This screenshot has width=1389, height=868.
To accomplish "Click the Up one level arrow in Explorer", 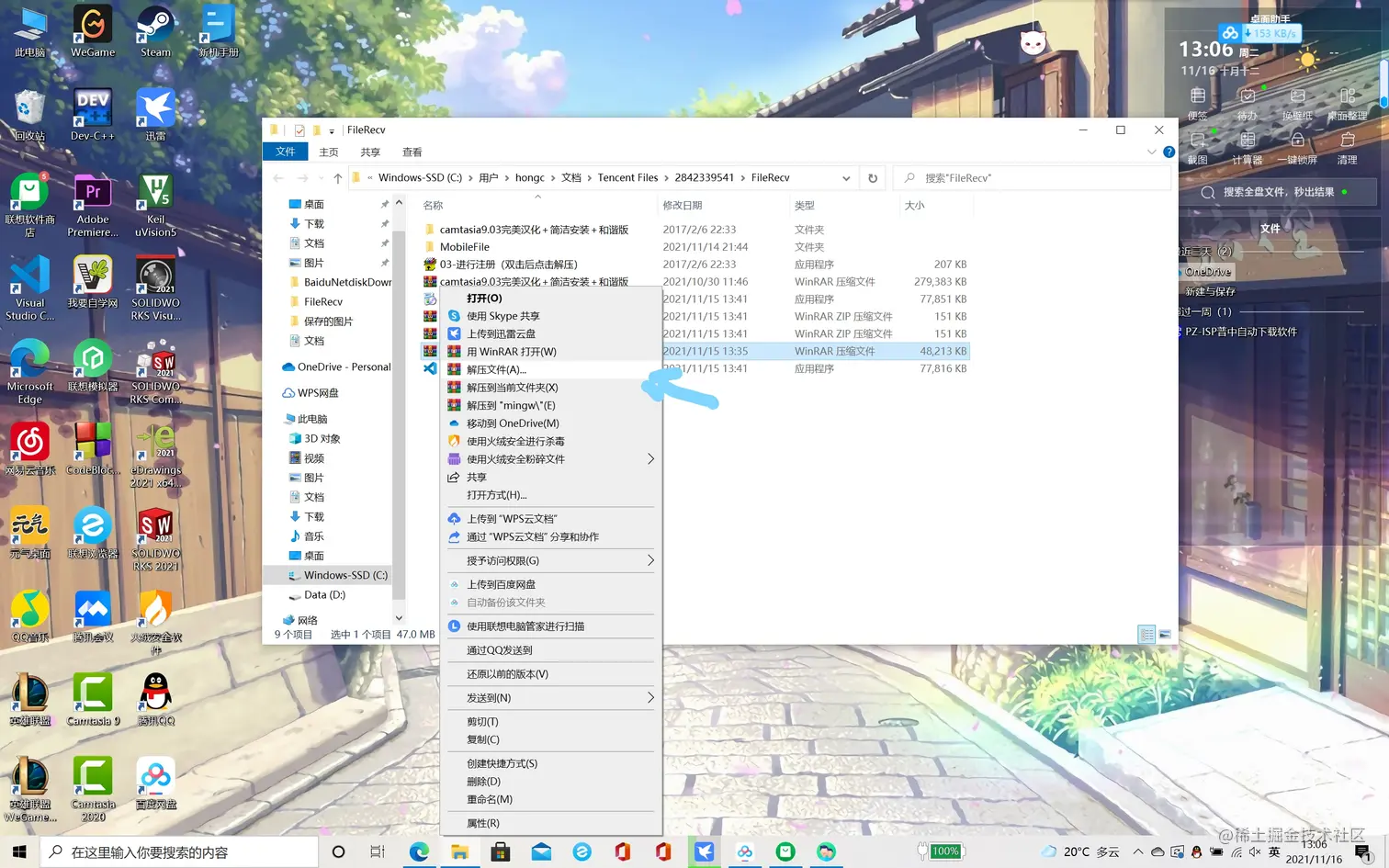I will 338,178.
